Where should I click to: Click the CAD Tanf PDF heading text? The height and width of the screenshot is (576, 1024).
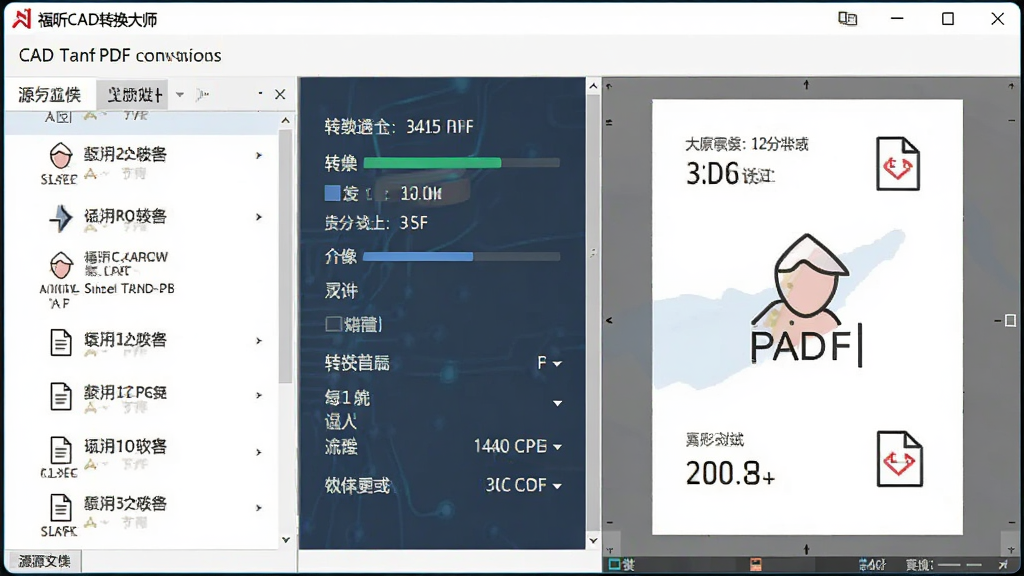pos(120,56)
